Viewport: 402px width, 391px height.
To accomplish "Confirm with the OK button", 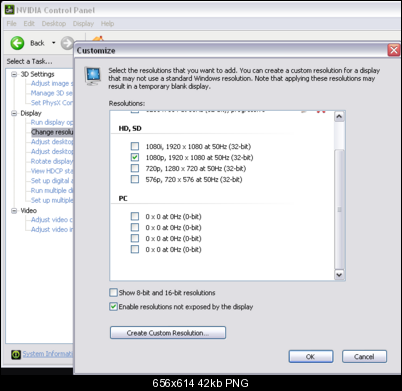I will click(x=311, y=357).
